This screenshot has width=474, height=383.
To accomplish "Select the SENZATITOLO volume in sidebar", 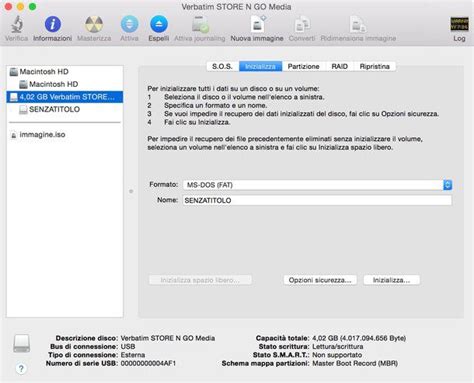I will click(x=65, y=109).
